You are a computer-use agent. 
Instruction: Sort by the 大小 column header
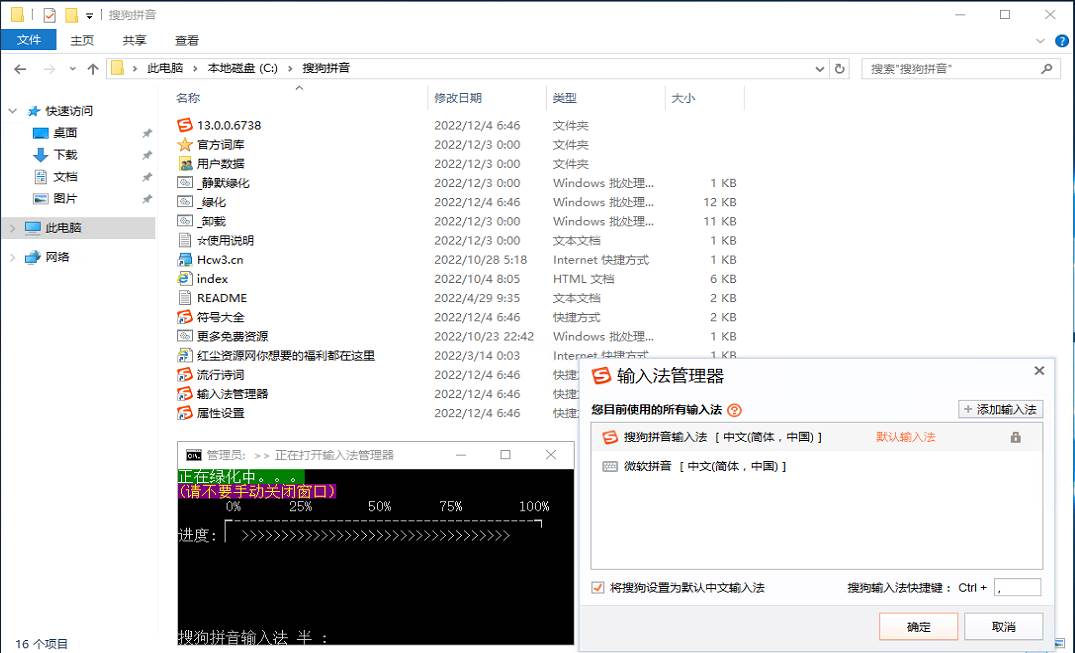pyautogui.click(x=704, y=98)
